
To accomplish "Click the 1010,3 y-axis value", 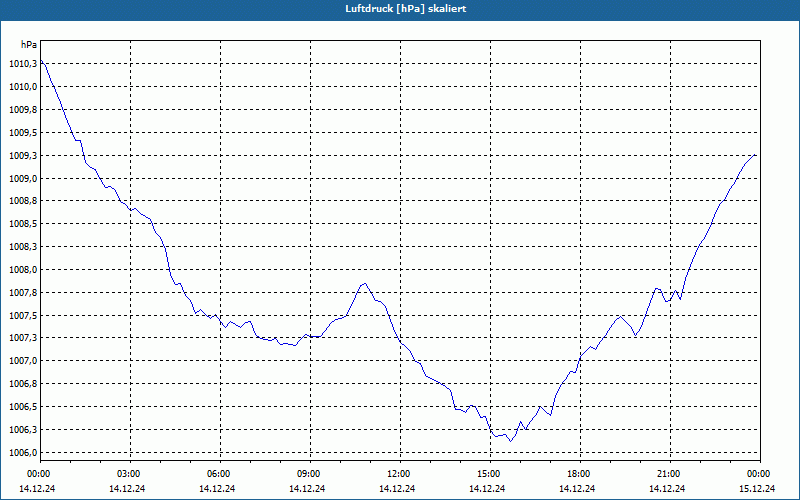I will [x=23, y=64].
